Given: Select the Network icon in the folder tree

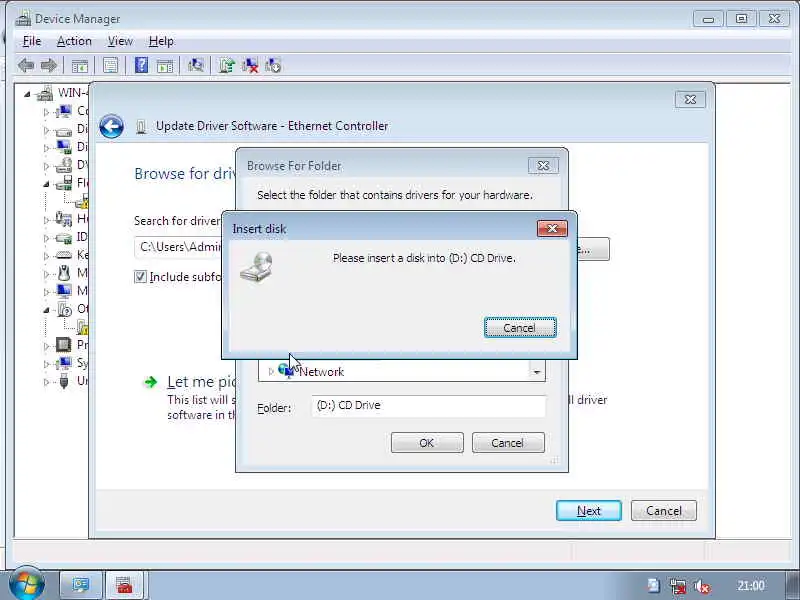Looking at the screenshot, I should coord(286,370).
